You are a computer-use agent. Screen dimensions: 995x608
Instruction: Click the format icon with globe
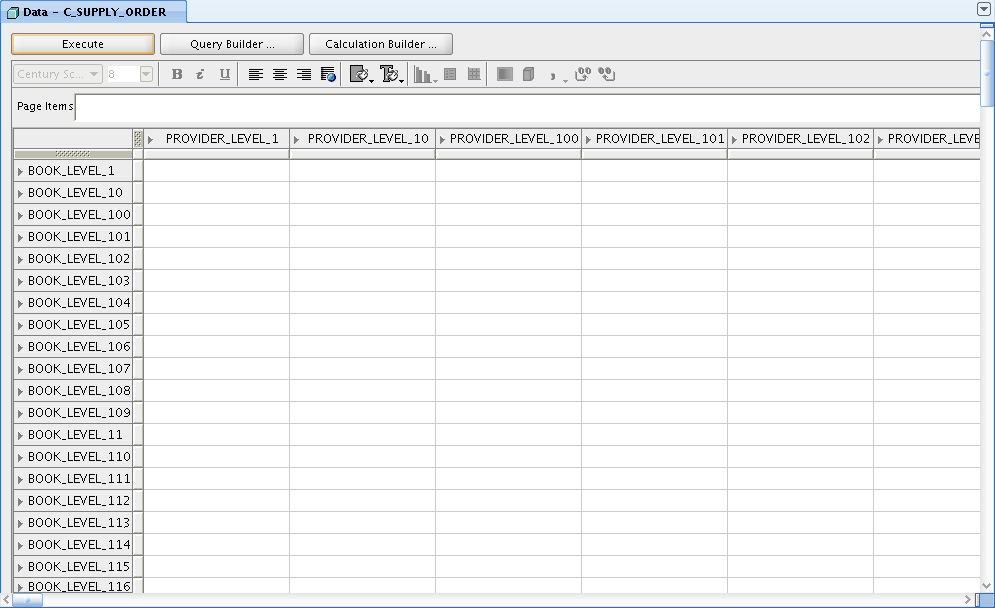tap(328, 74)
